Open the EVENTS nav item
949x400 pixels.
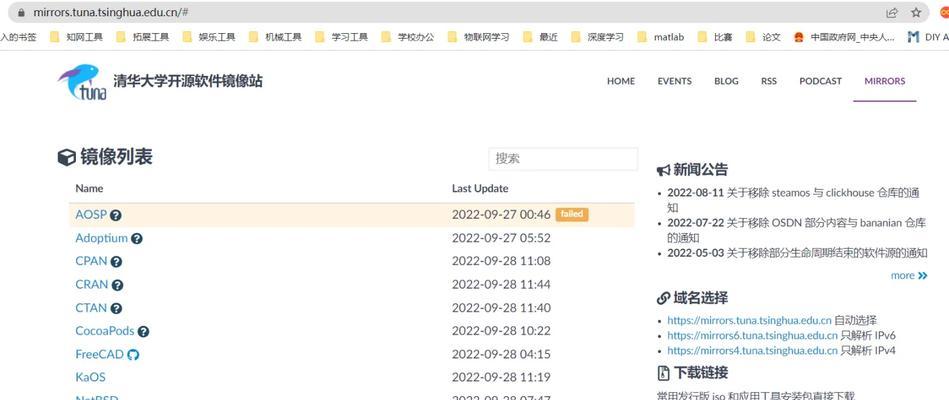pyautogui.click(x=674, y=81)
